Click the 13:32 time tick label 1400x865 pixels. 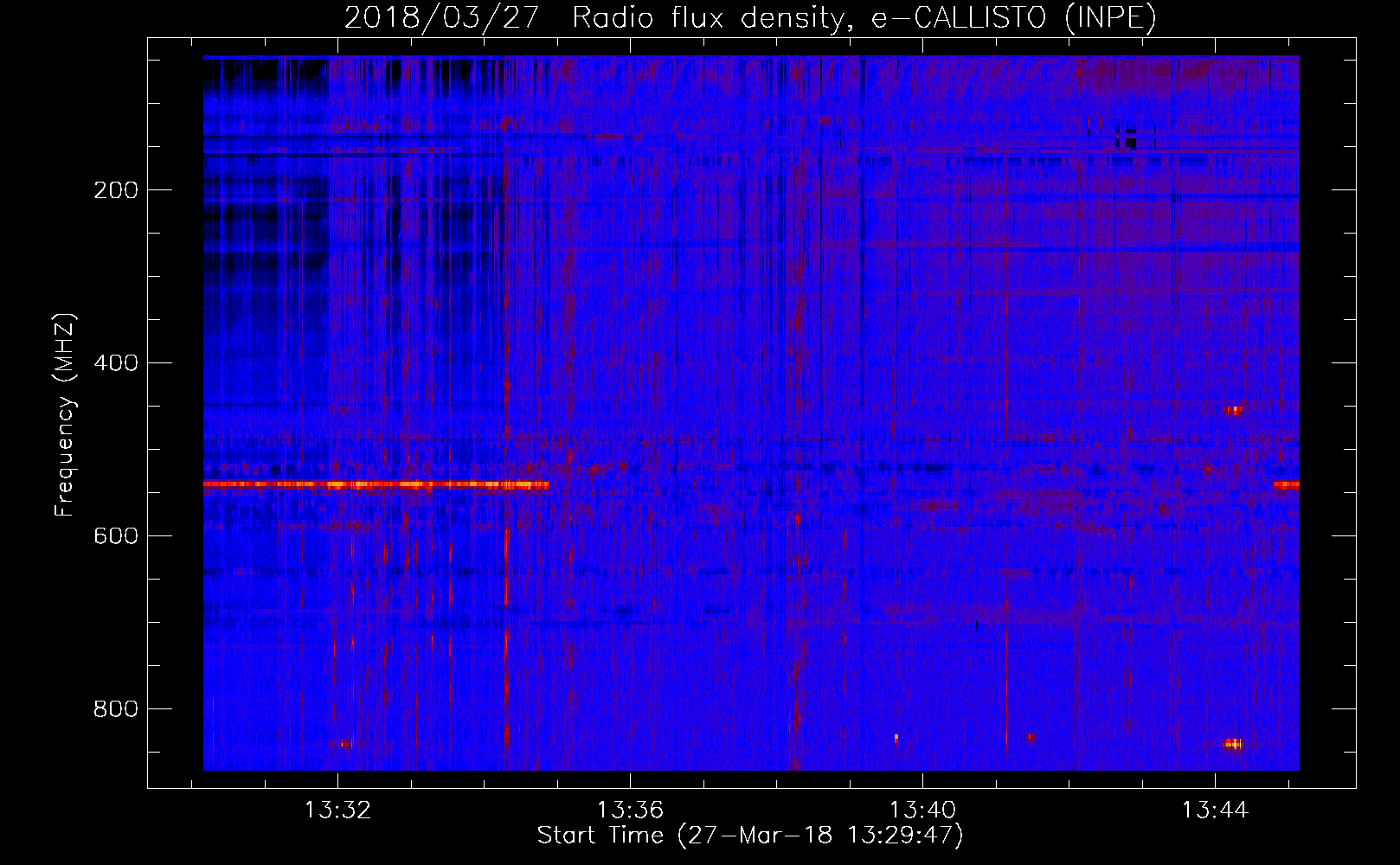click(x=337, y=810)
